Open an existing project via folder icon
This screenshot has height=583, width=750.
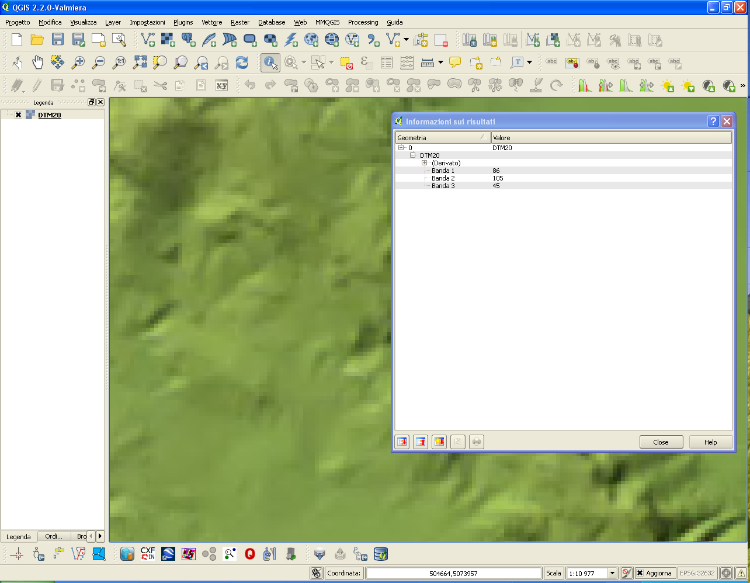coord(37,40)
